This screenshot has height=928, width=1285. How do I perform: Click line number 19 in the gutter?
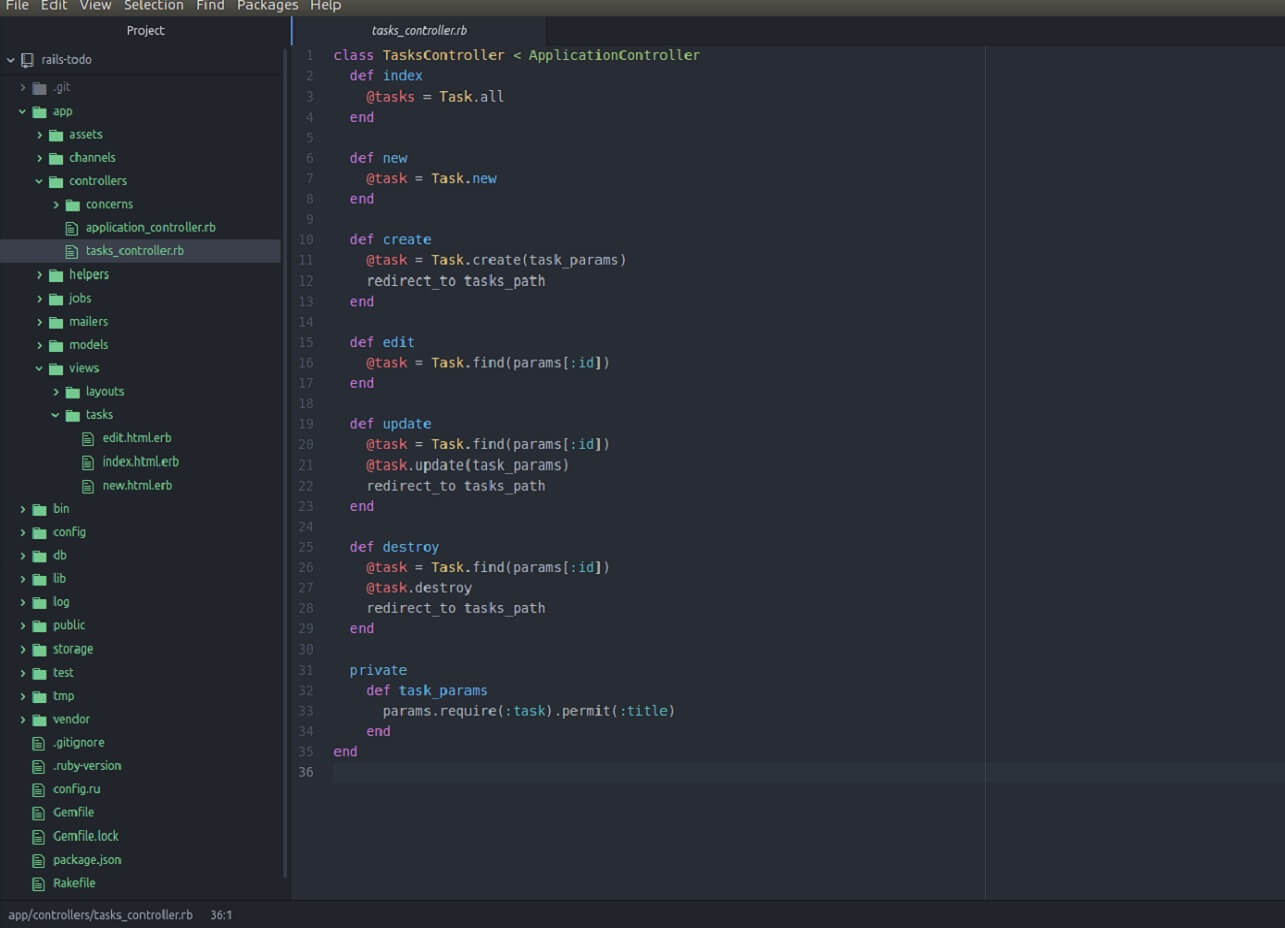pos(306,424)
